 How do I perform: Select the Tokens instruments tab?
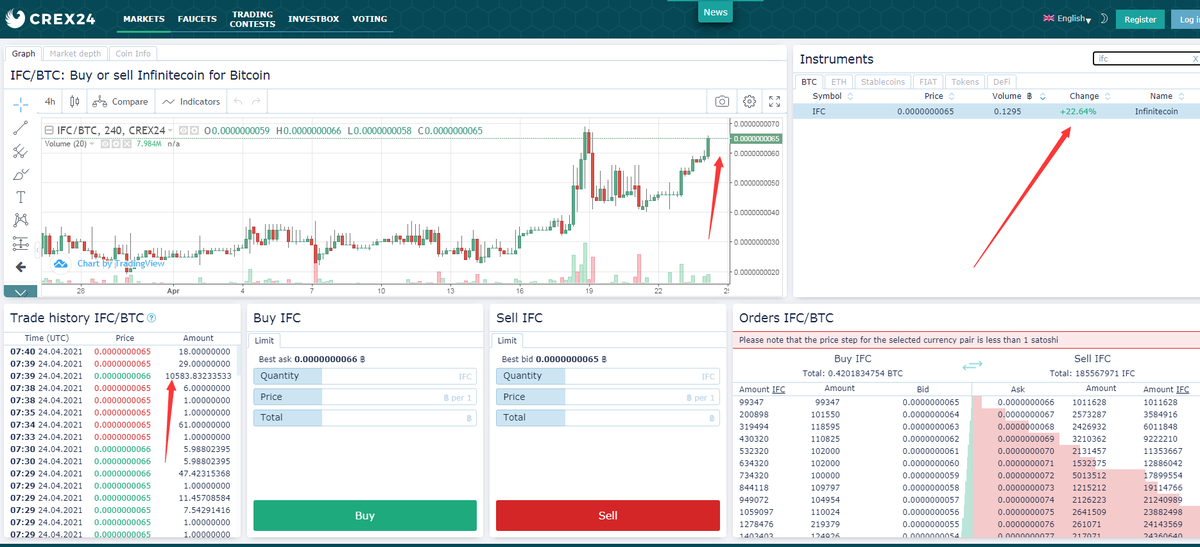(965, 82)
